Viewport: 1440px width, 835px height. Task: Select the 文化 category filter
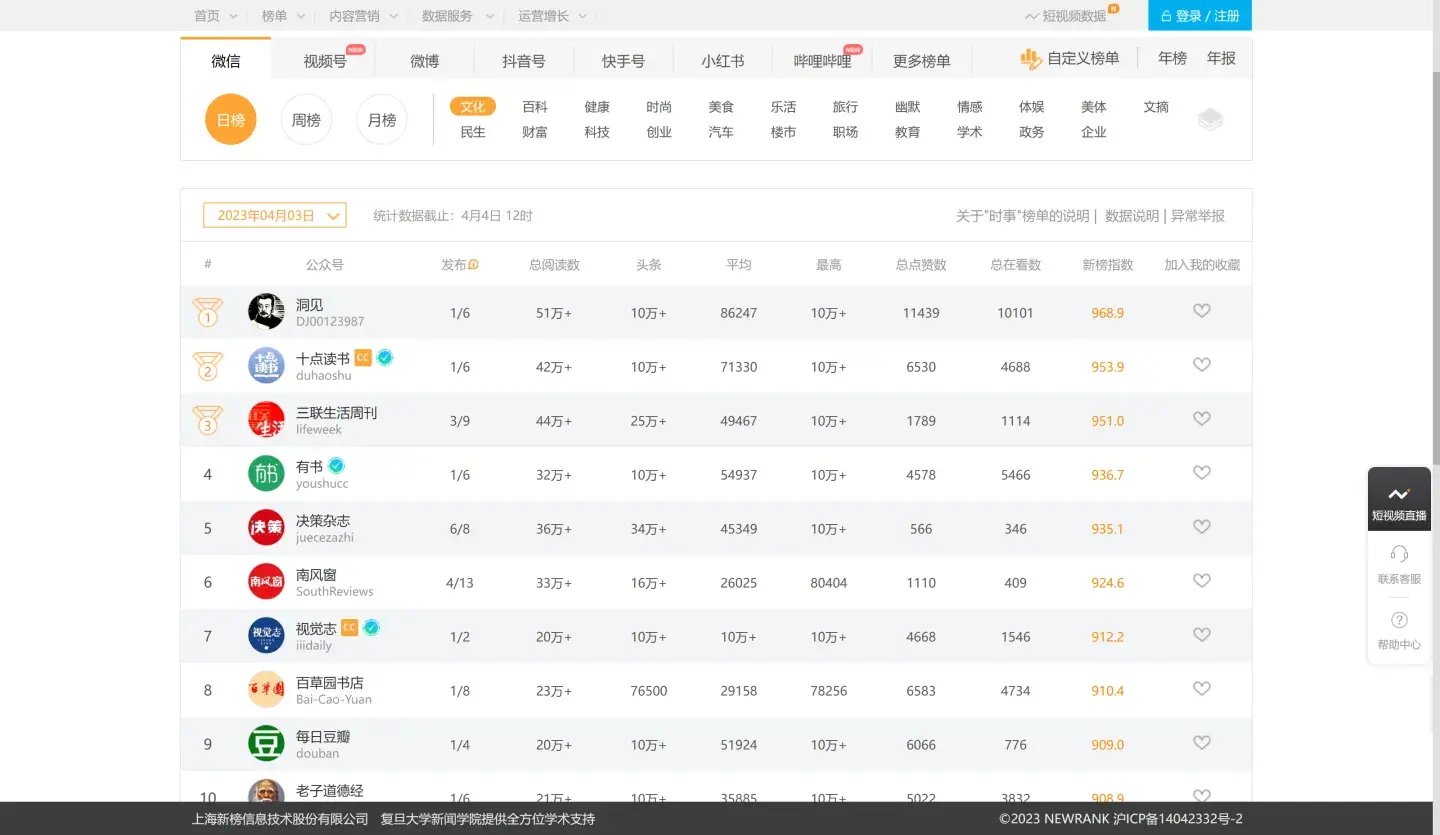point(473,107)
